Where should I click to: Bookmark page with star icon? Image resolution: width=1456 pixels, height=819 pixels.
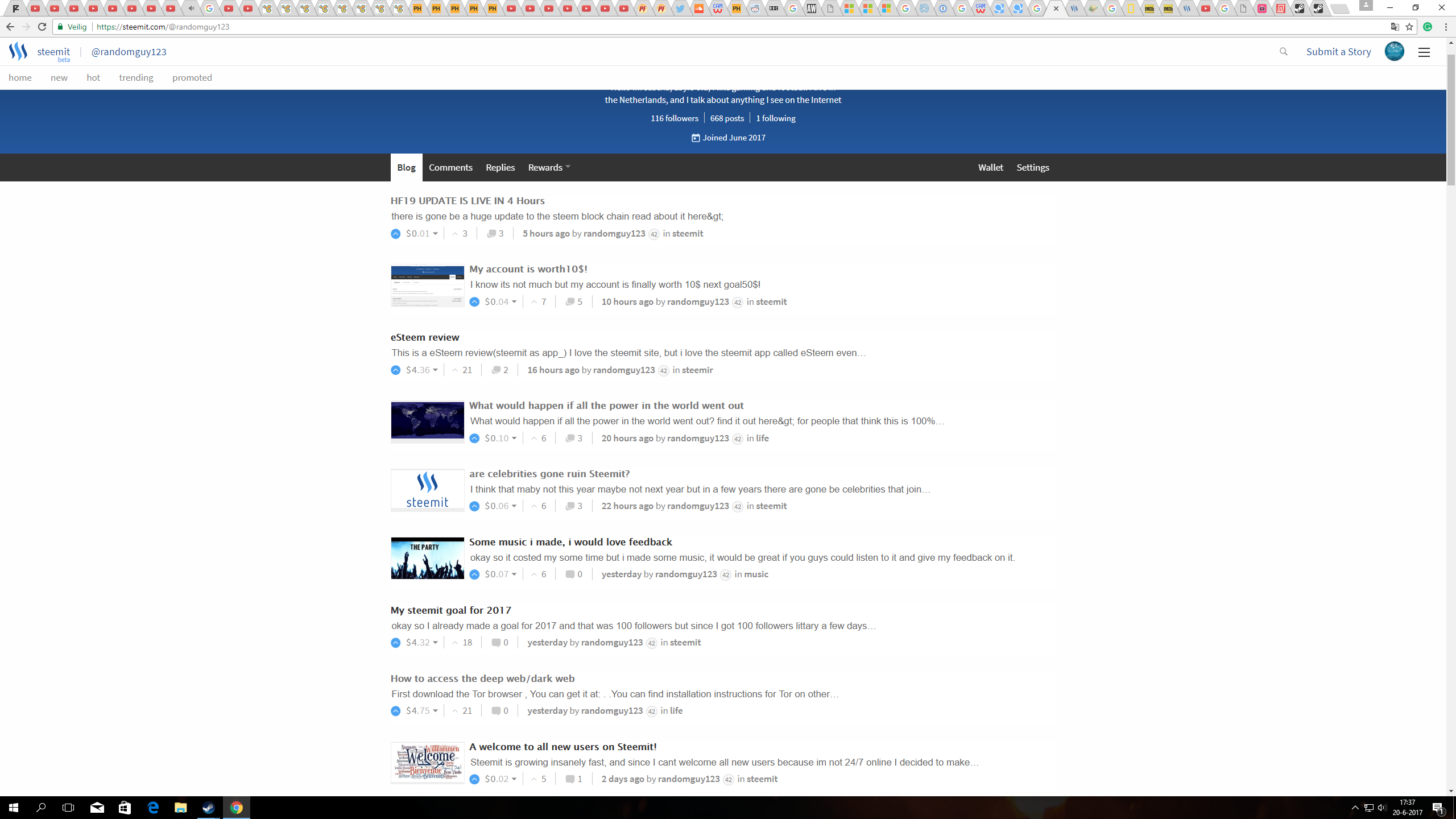(1409, 27)
